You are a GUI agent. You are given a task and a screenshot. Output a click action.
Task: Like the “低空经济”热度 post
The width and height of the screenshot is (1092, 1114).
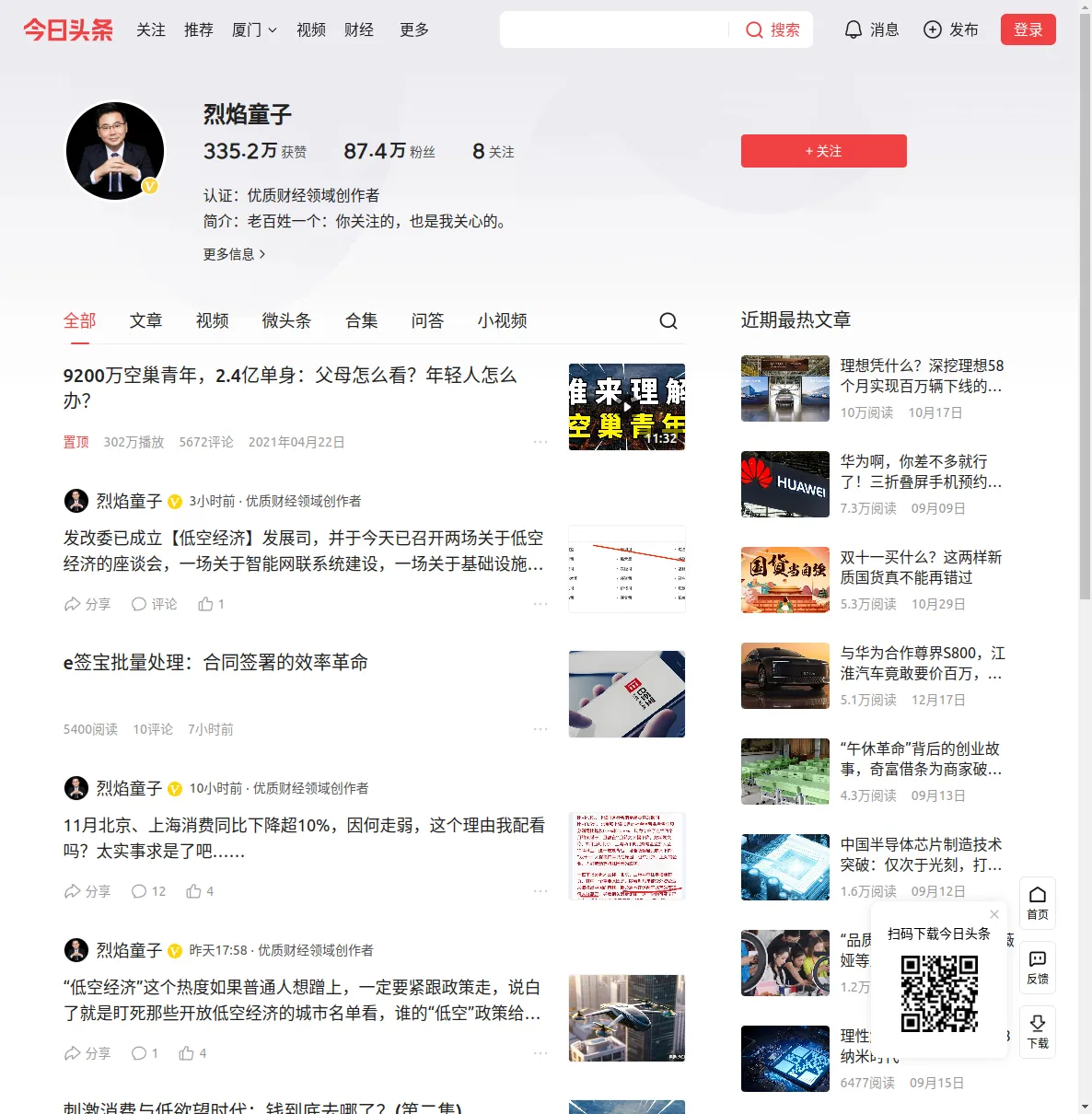[192, 1053]
